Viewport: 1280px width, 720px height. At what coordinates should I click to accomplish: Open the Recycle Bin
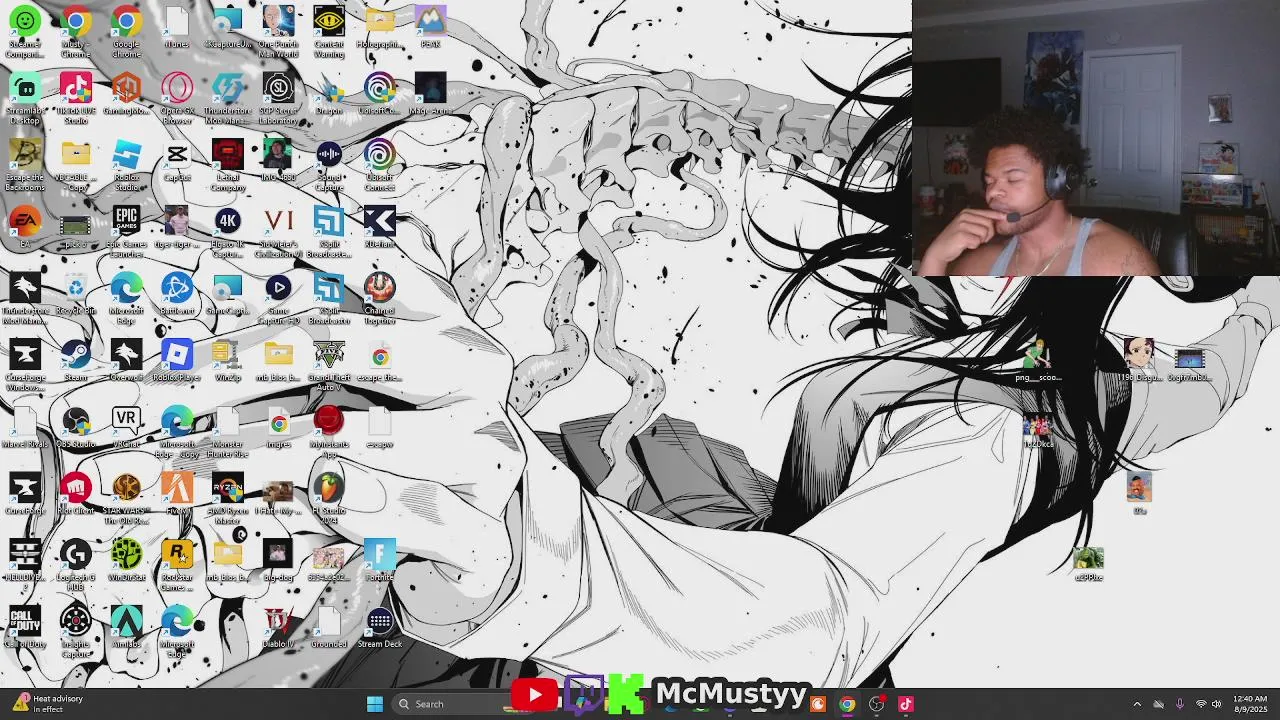pos(75,294)
